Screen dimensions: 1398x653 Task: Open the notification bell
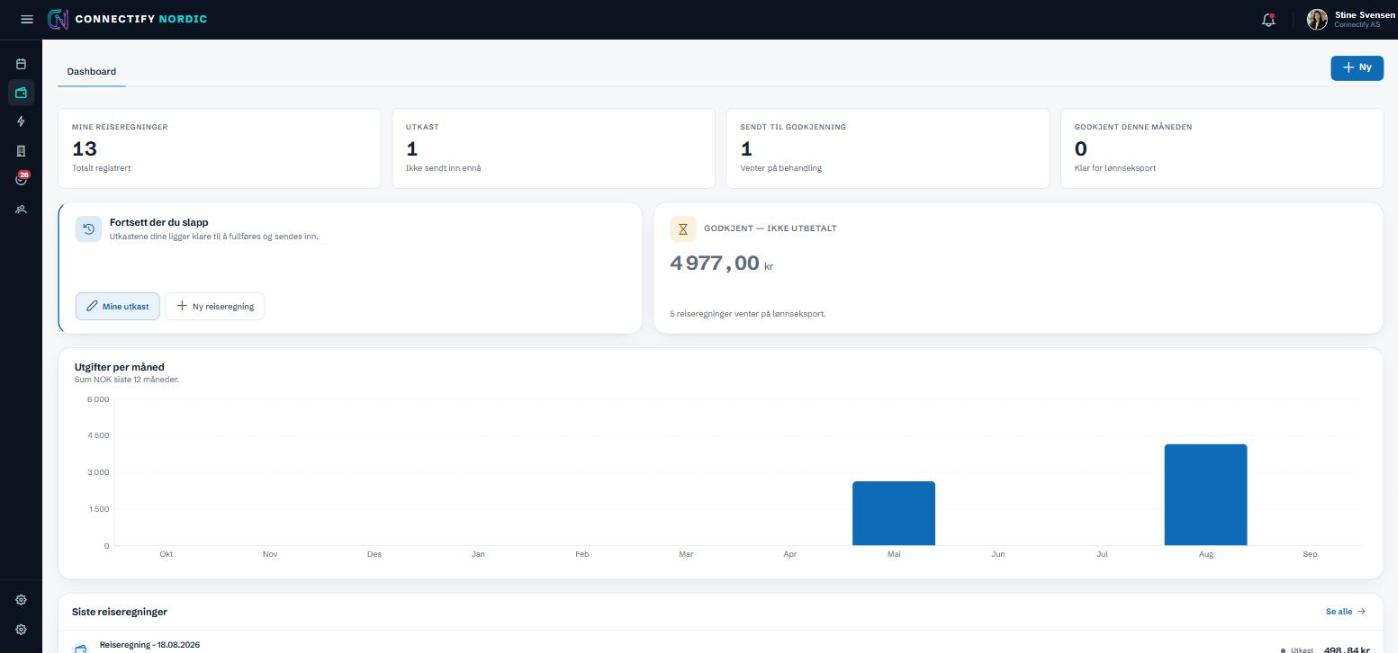(x=1269, y=19)
